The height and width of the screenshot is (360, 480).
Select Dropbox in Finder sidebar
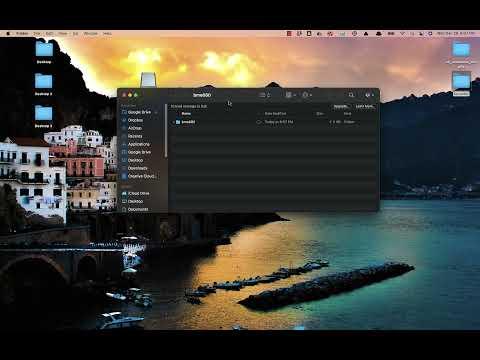(135, 120)
